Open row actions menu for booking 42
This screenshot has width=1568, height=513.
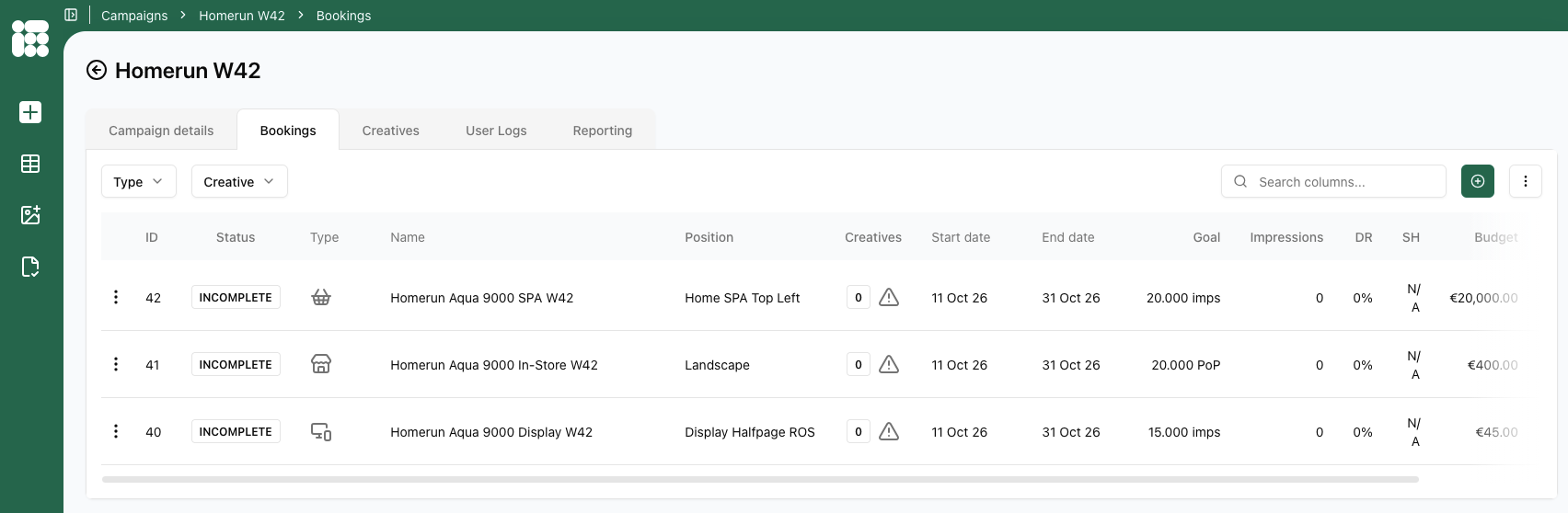coord(116,297)
